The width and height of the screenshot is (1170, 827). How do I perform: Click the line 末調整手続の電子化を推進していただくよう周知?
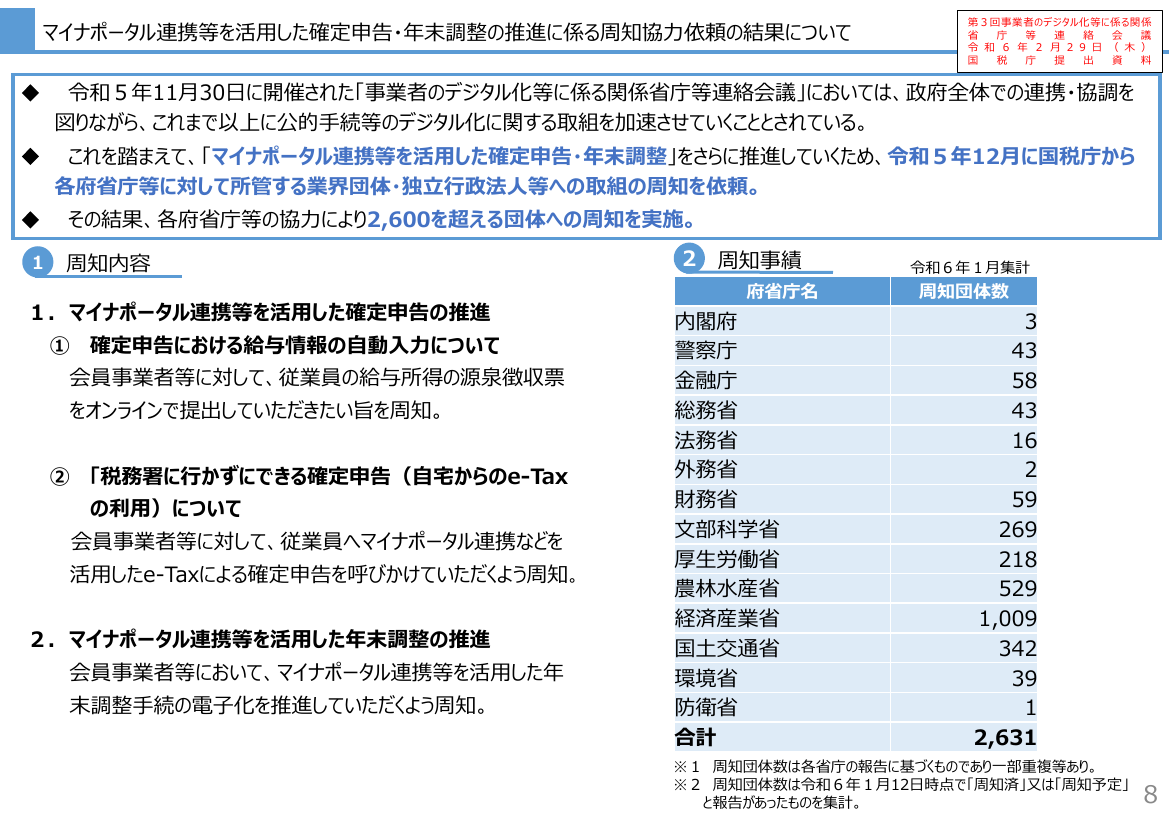point(278,705)
